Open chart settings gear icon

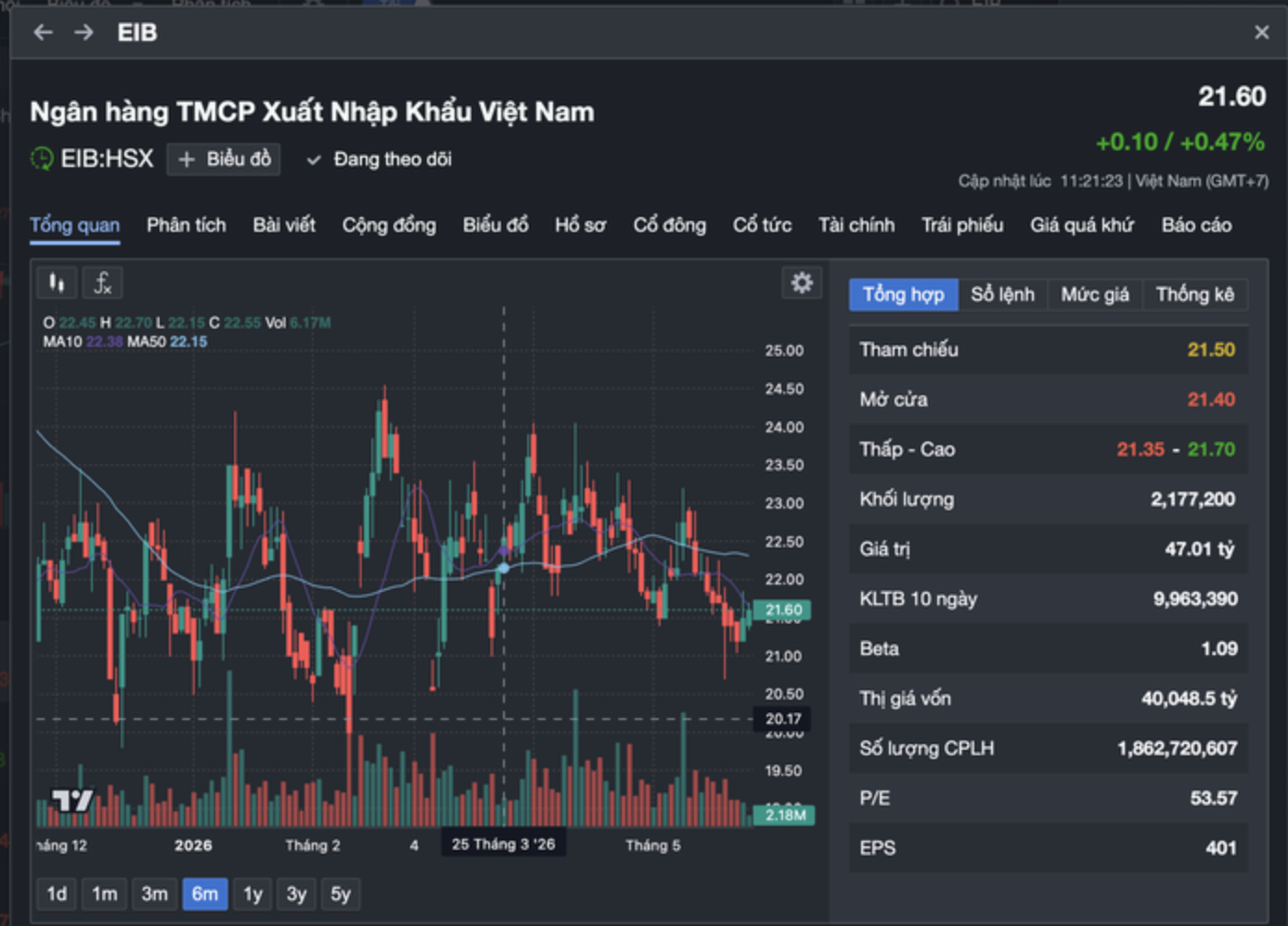(802, 283)
